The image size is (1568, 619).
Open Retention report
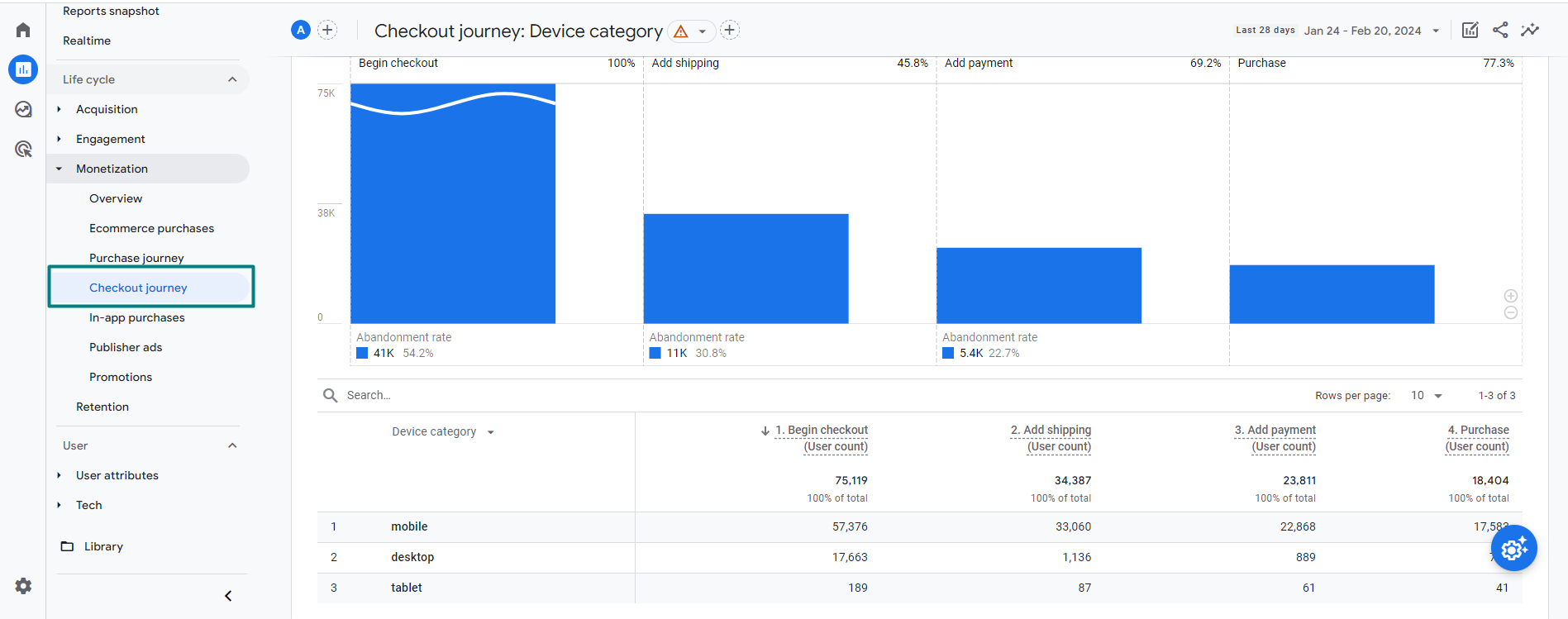pyautogui.click(x=102, y=407)
